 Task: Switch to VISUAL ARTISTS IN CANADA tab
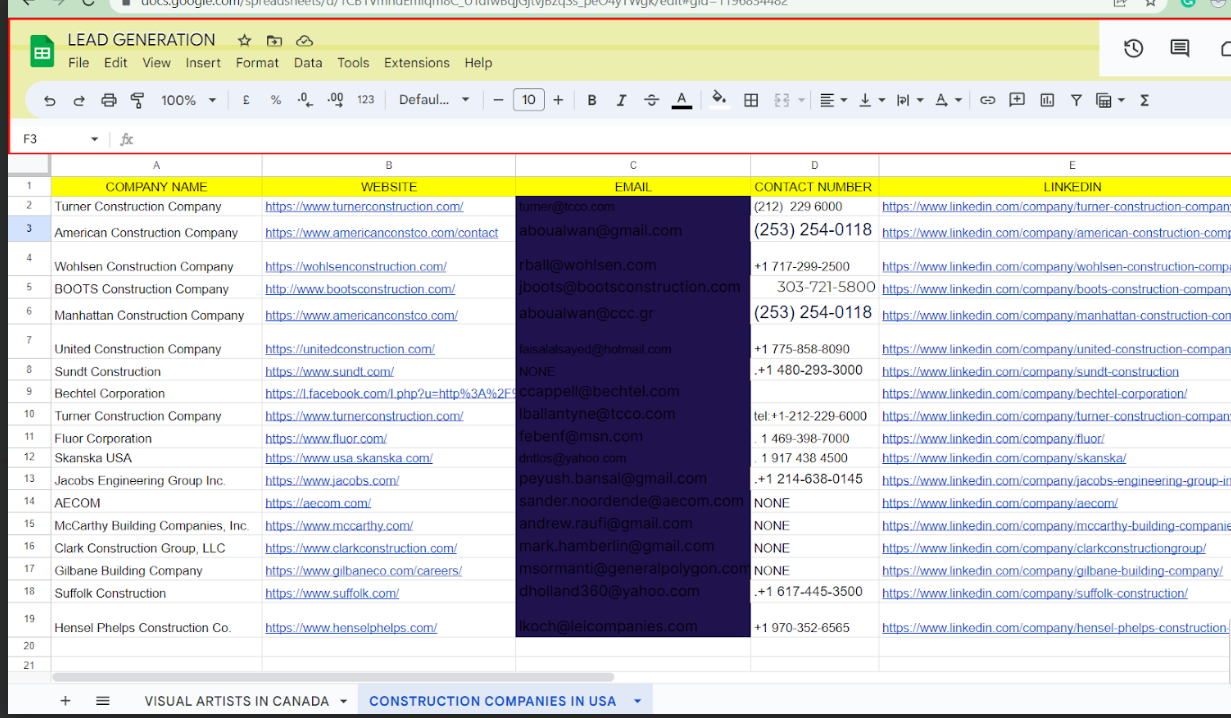tap(236, 701)
